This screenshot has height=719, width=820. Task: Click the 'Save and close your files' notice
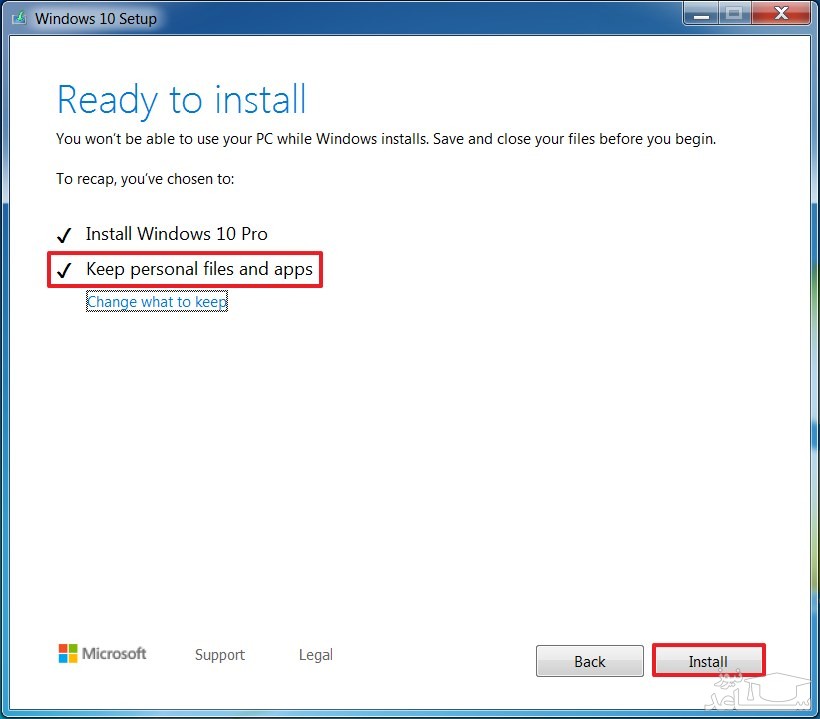pos(385,139)
